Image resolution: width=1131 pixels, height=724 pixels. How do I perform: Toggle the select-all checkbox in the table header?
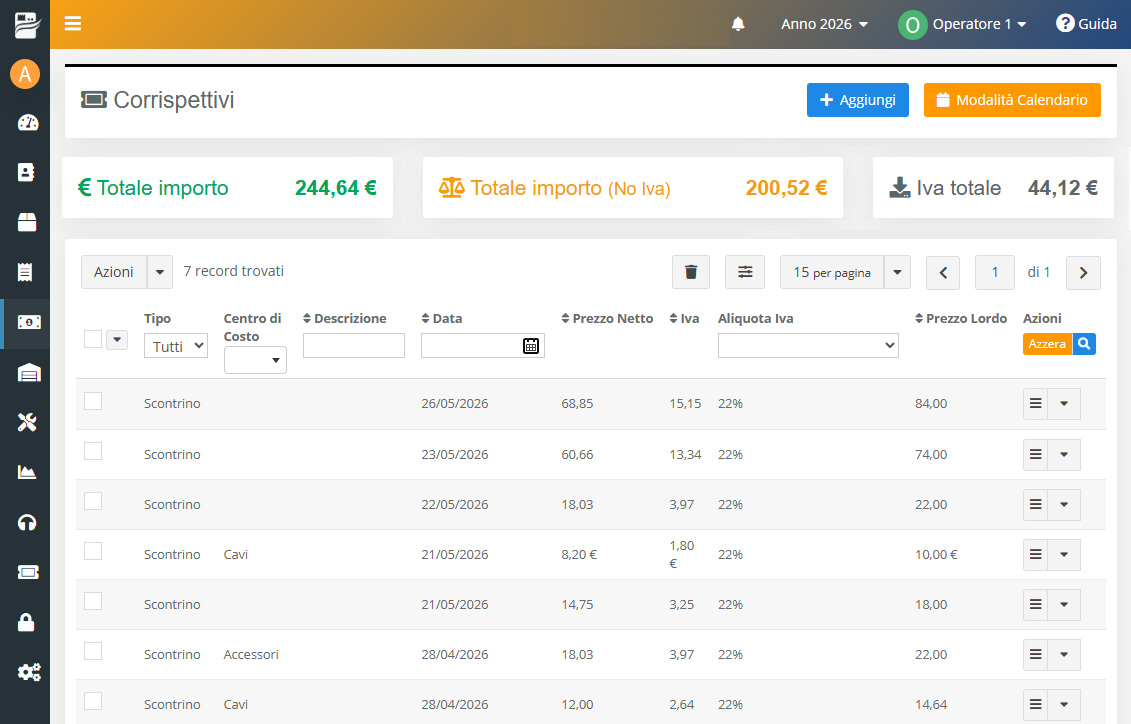click(93, 339)
